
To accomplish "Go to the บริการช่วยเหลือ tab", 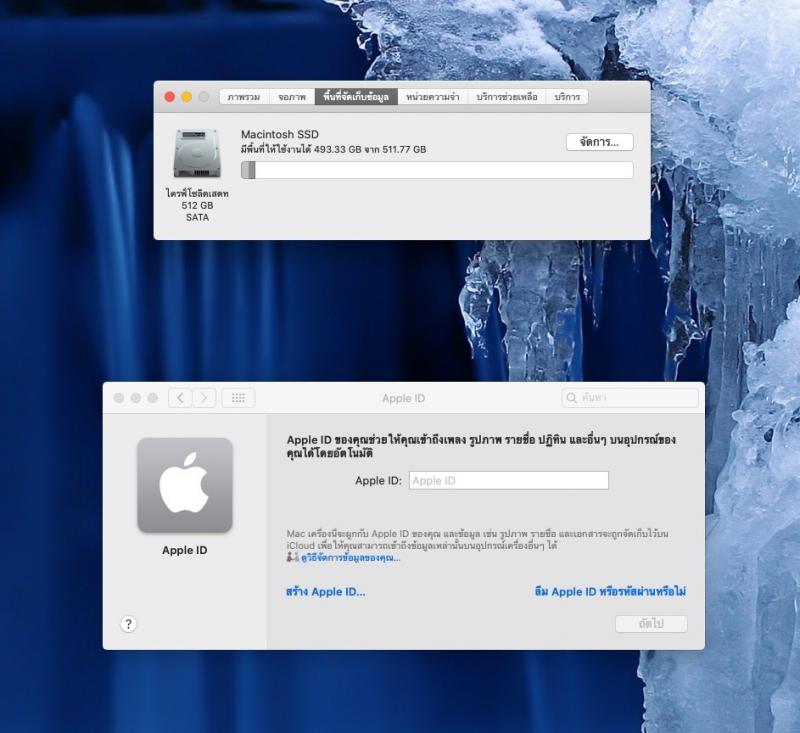I will pos(507,97).
